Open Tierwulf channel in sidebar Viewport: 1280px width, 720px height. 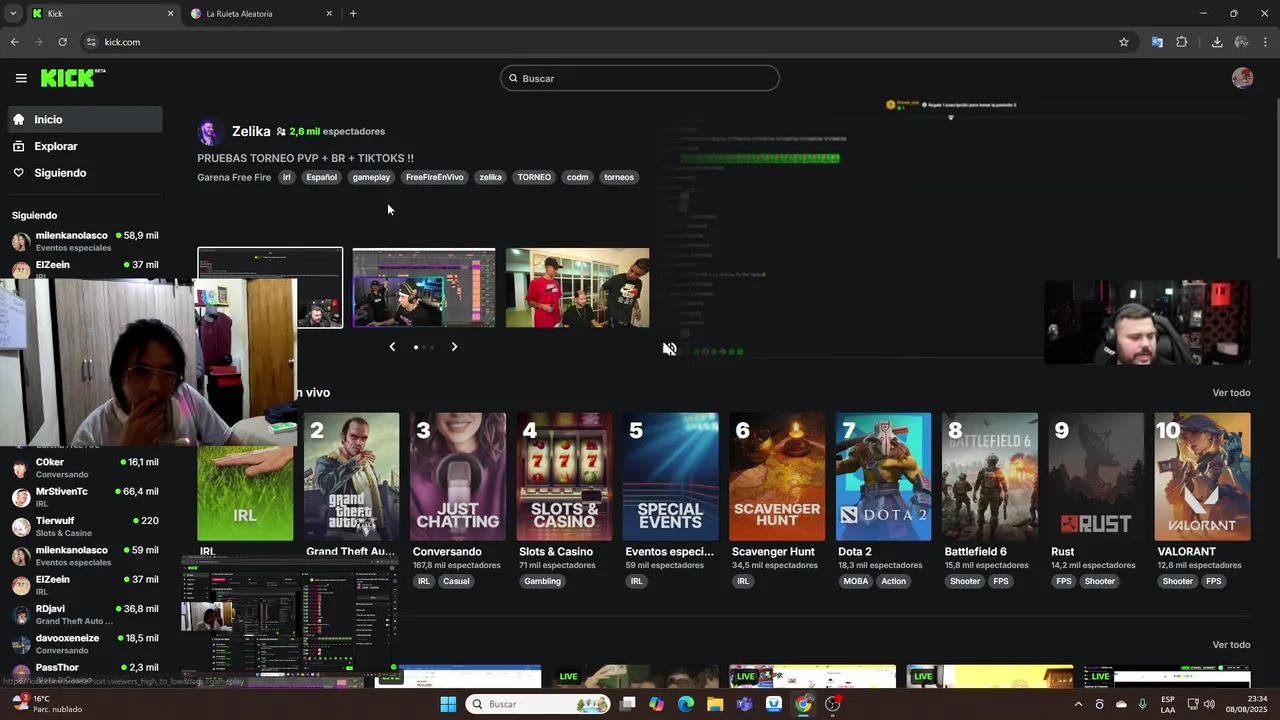pyautogui.click(x=85, y=526)
